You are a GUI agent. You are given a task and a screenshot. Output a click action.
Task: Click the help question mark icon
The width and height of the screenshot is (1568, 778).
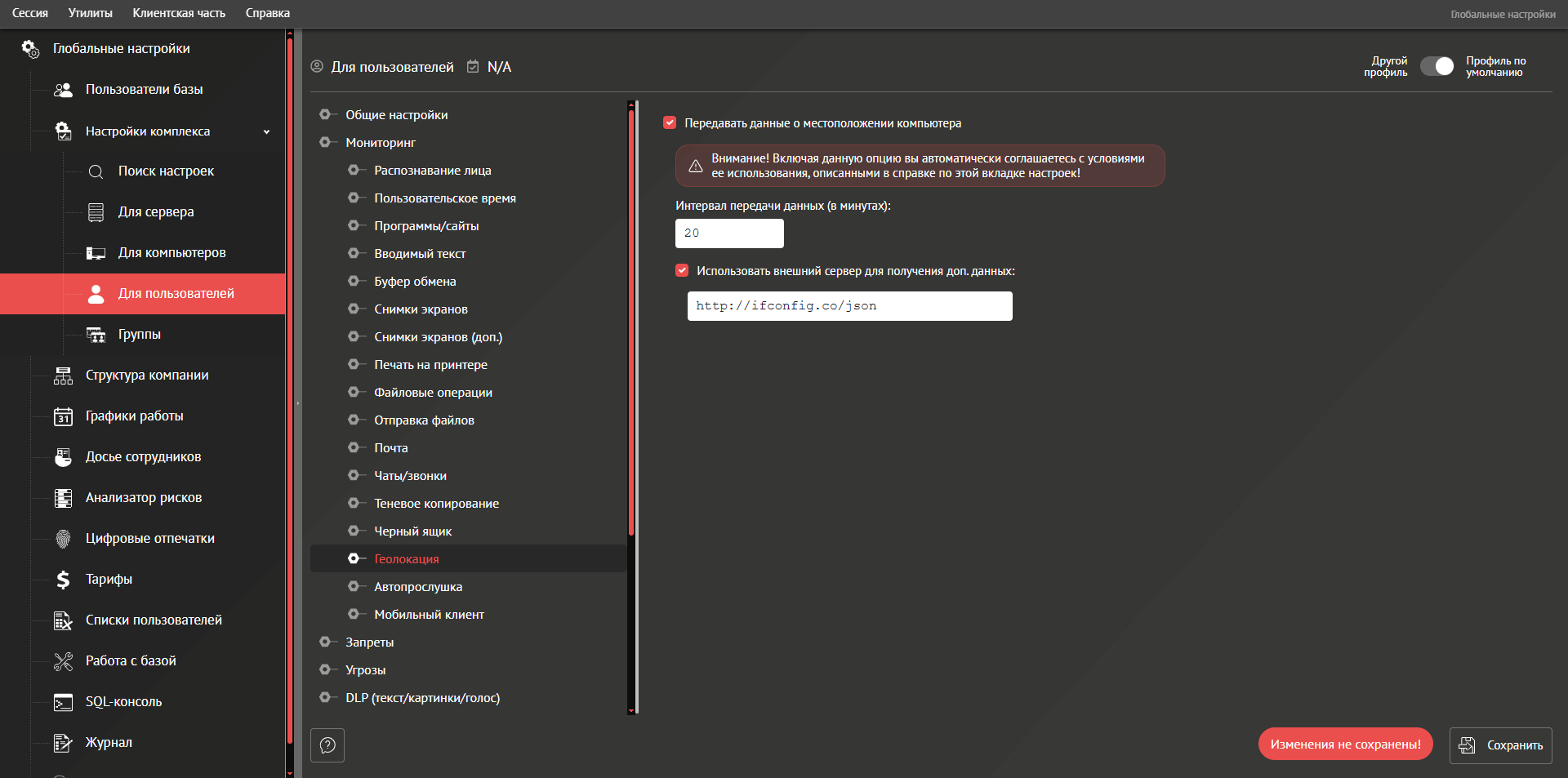click(x=327, y=745)
